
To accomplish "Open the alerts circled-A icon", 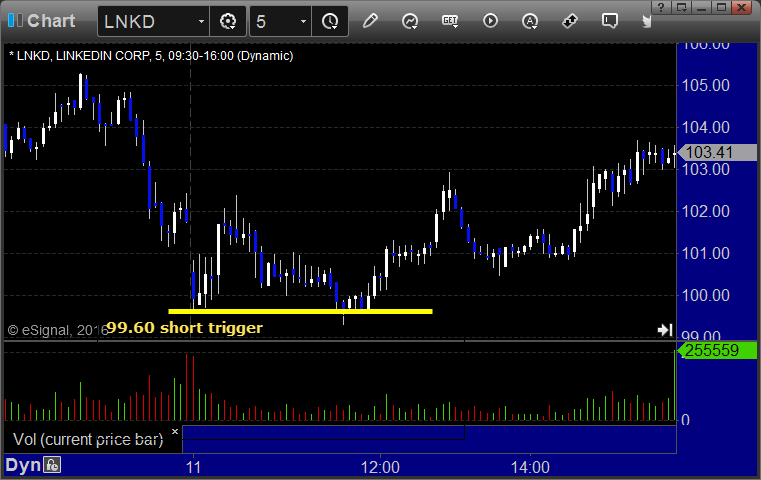I will coord(529,21).
